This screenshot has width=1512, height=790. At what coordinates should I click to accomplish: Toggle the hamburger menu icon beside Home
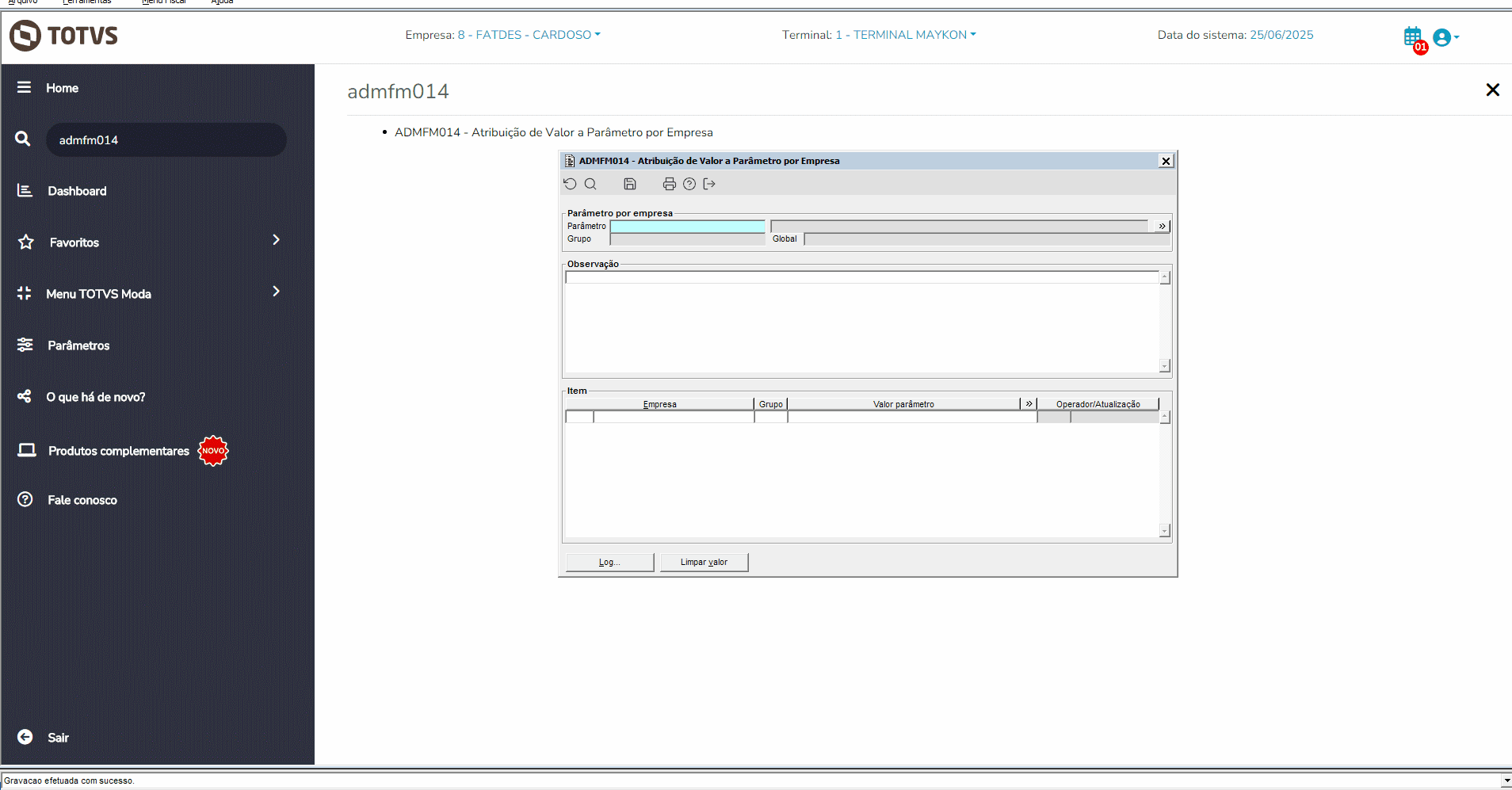point(25,87)
